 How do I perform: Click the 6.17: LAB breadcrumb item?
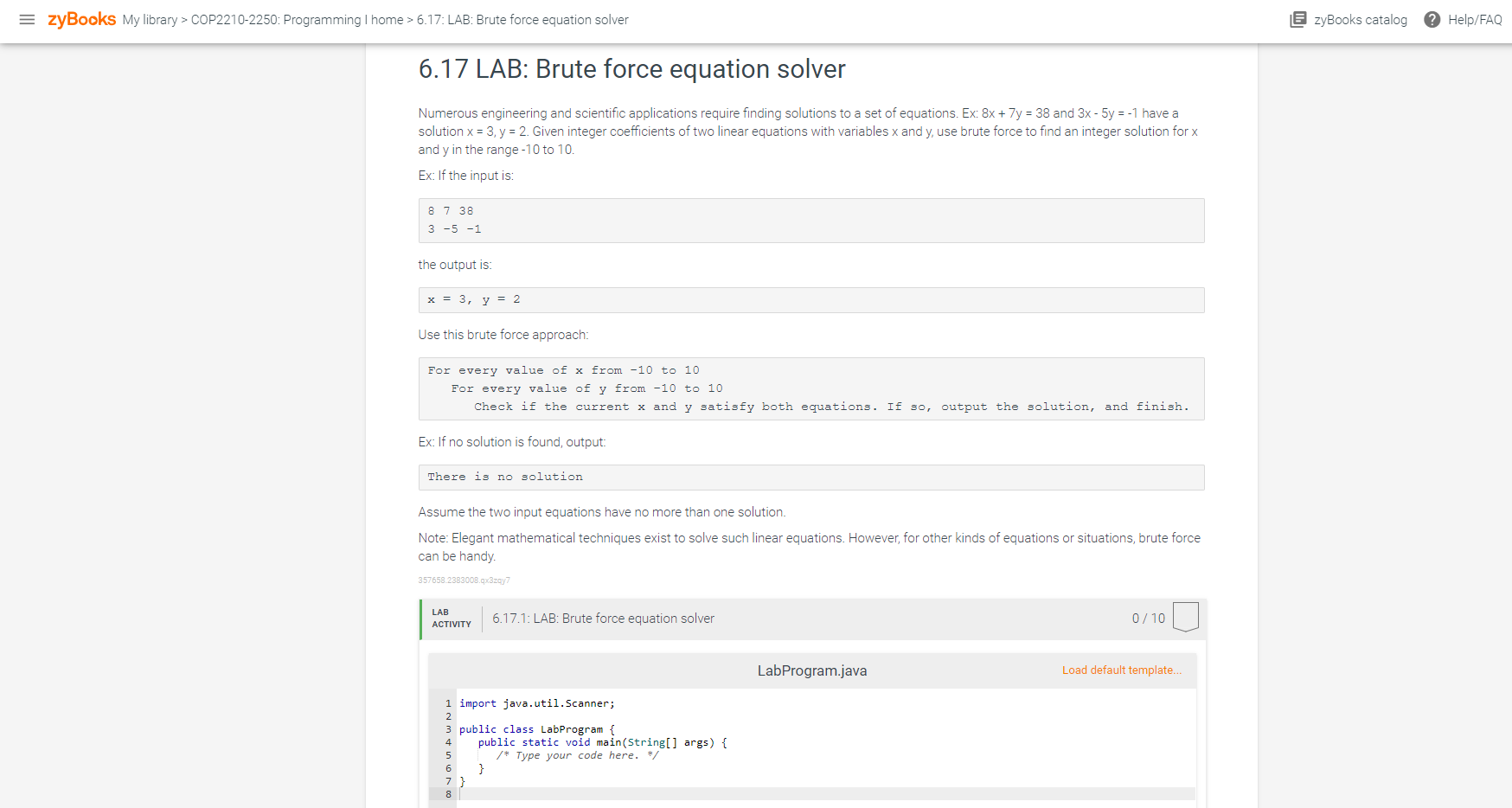[x=522, y=20]
